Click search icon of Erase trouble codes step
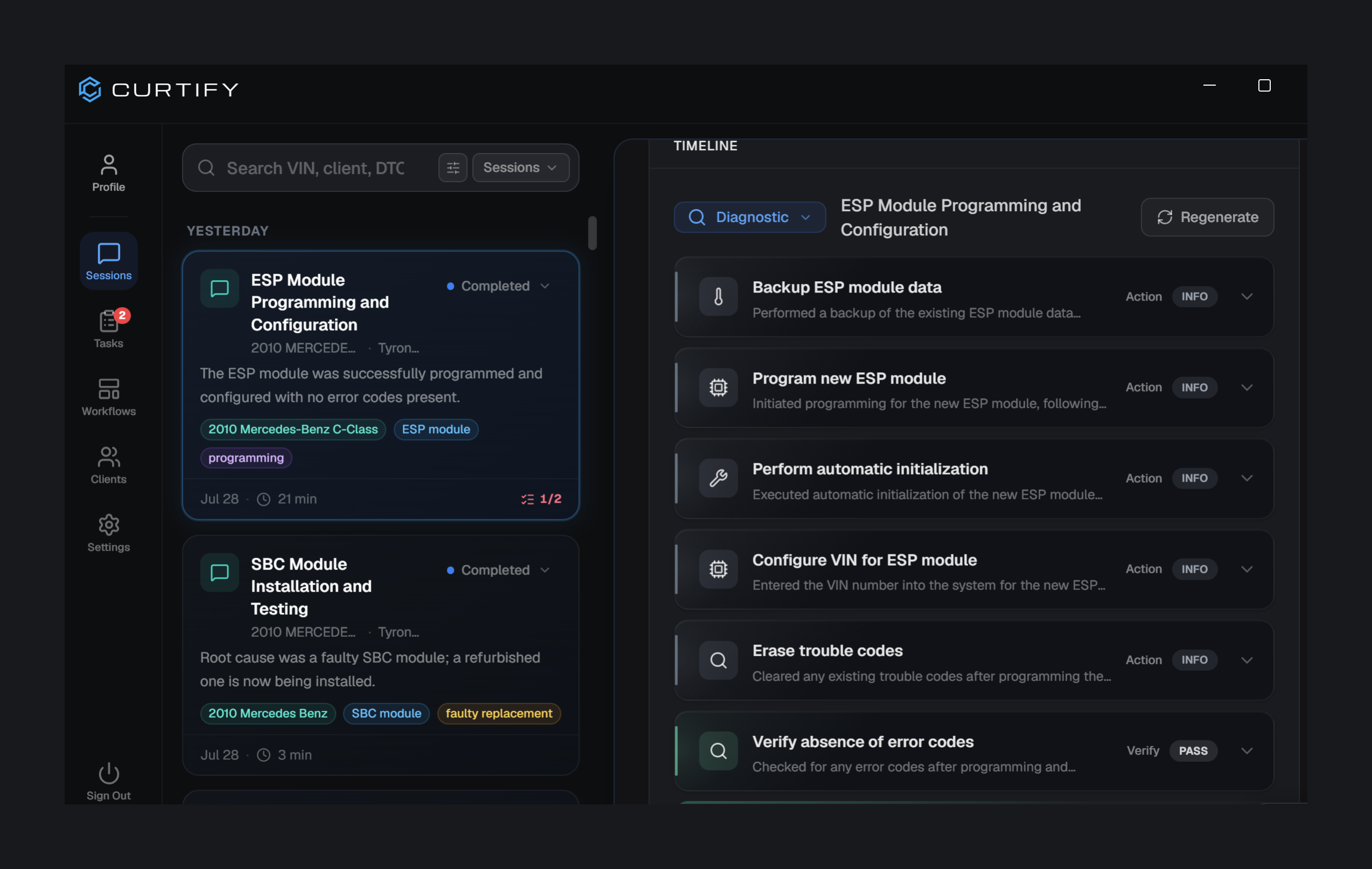This screenshot has height=869, width=1372. click(x=718, y=660)
